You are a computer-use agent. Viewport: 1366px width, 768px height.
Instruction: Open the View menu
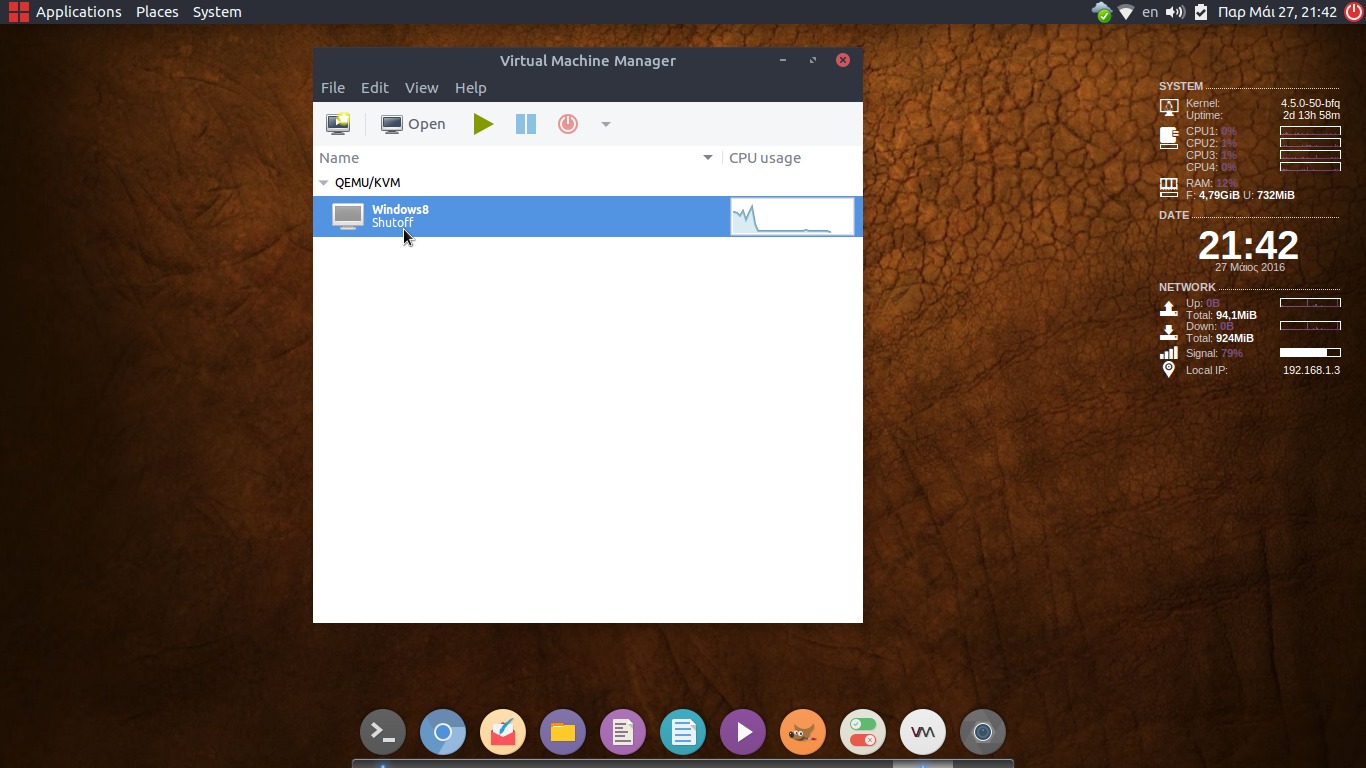coord(421,88)
